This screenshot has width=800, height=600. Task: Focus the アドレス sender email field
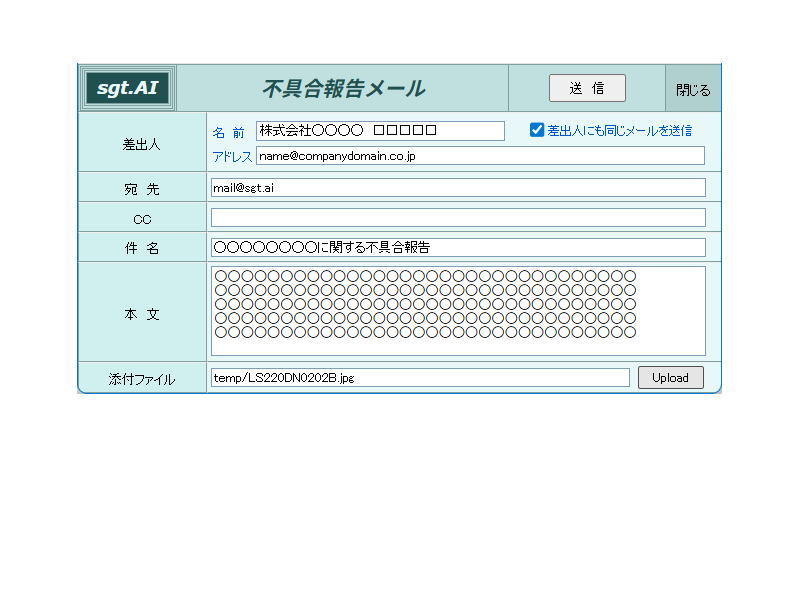point(480,156)
